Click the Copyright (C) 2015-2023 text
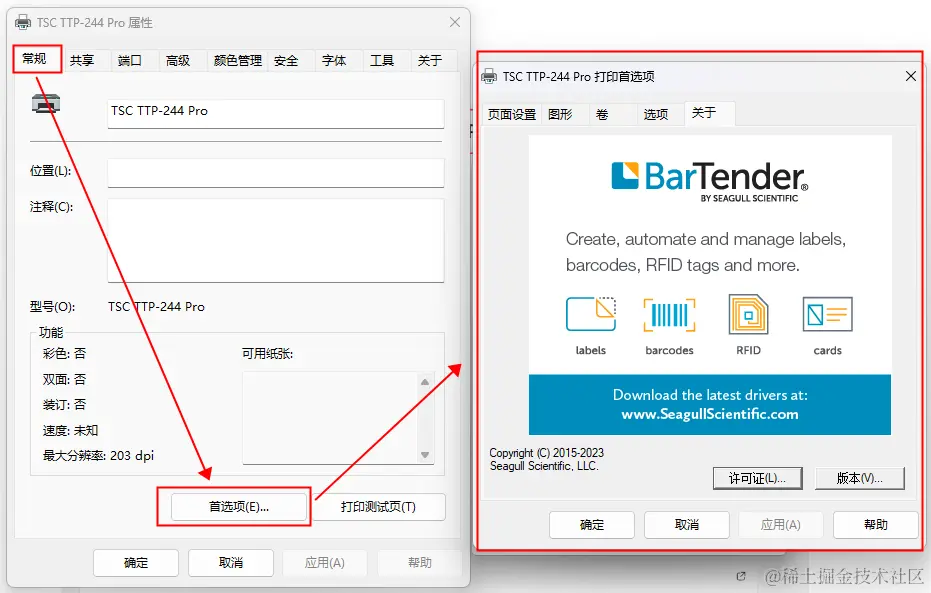Image resolution: width=931 pixels, height=593 pixels. click(x=546, y=453)
